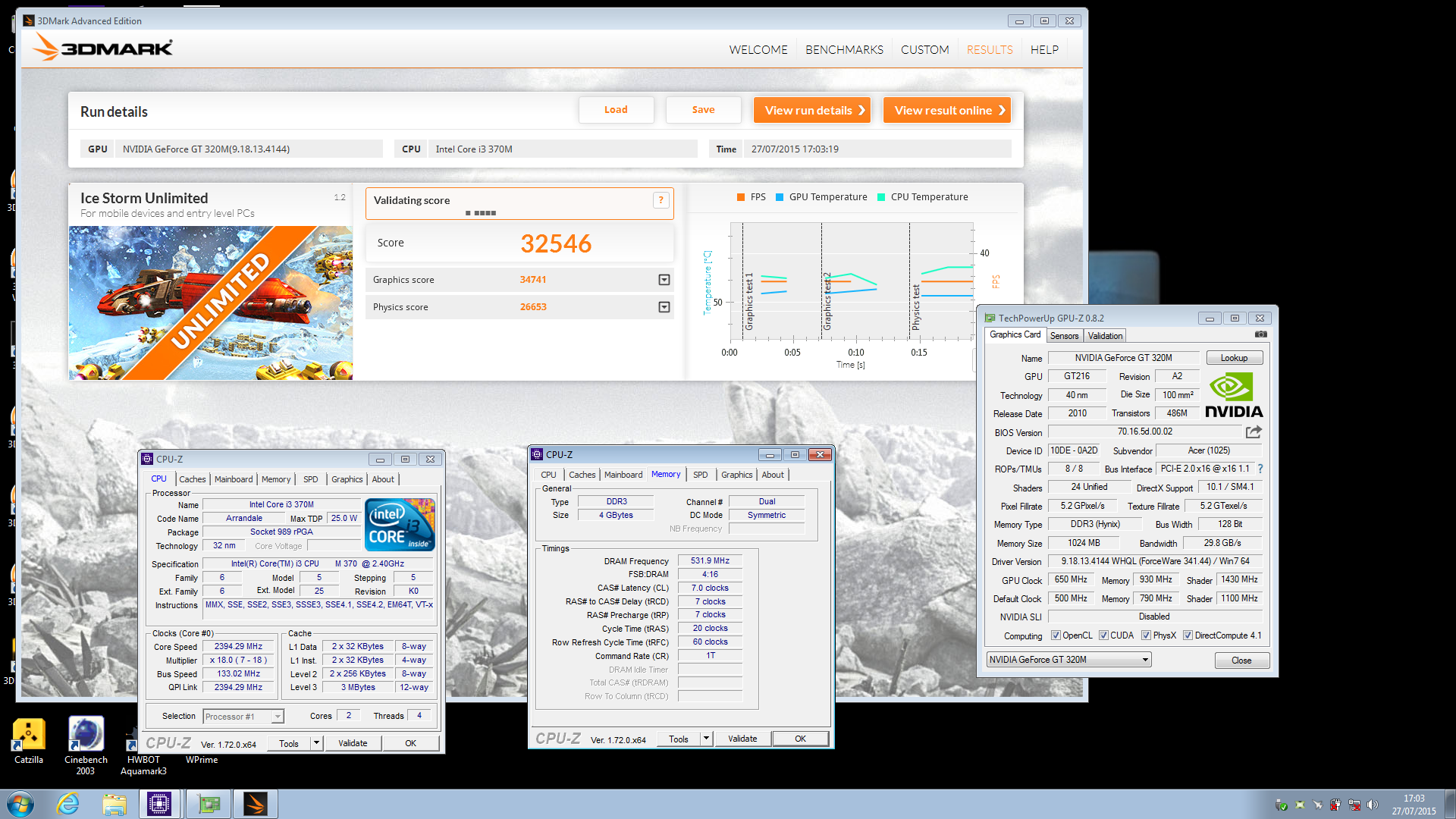The width and height of the screenshot is (1456, 819).
Task: Switch to Validation tab in GPU-Z
Action: (x=1105, y=336)
